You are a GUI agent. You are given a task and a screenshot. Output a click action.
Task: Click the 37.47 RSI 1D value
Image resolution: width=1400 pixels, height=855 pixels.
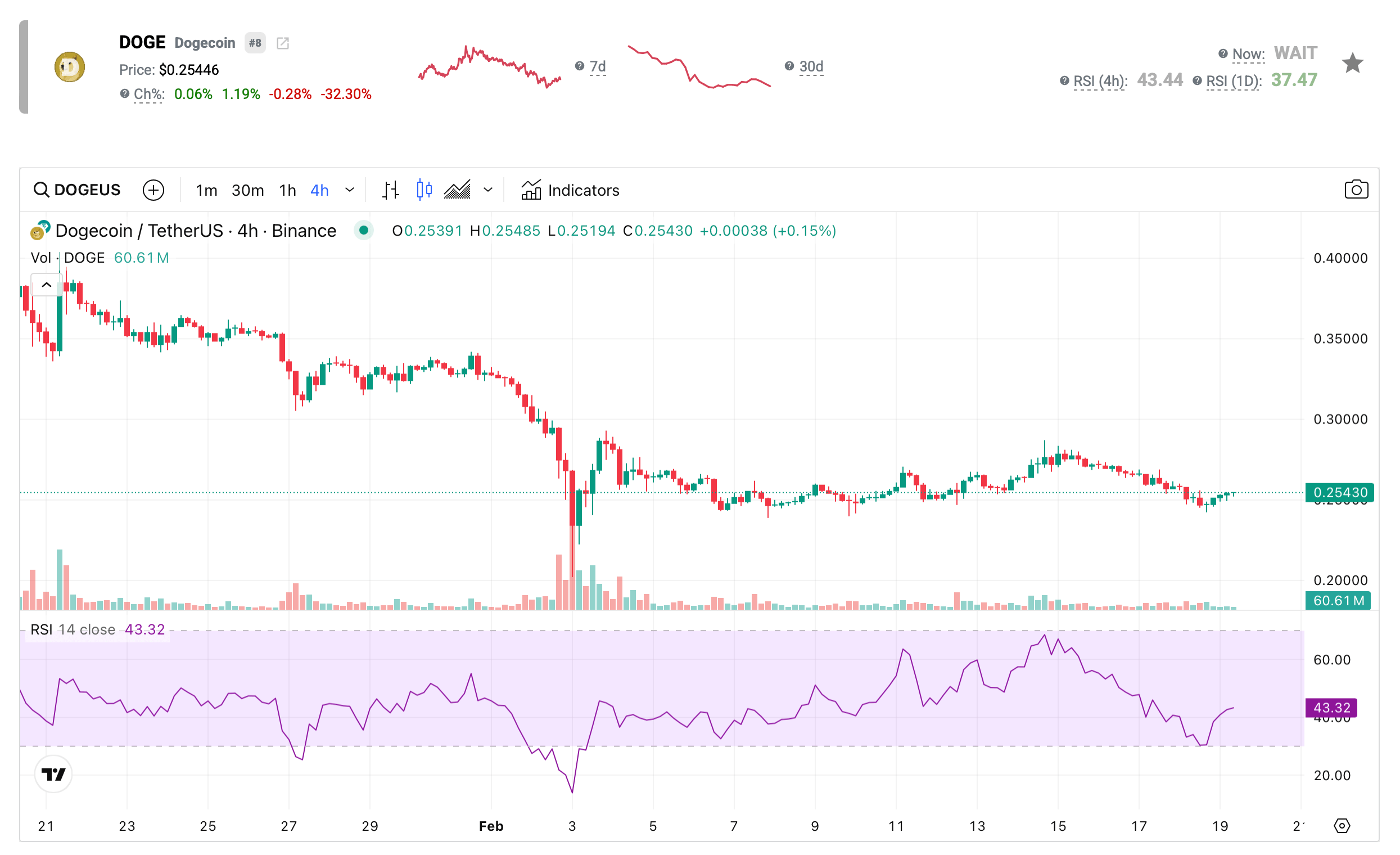[x=1293, y=80]
